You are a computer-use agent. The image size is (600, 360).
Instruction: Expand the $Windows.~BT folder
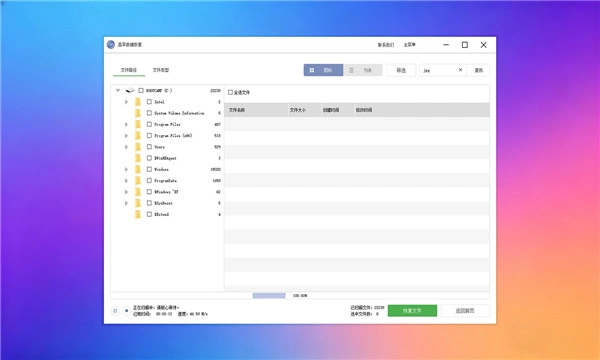click(x=126, y=192)
